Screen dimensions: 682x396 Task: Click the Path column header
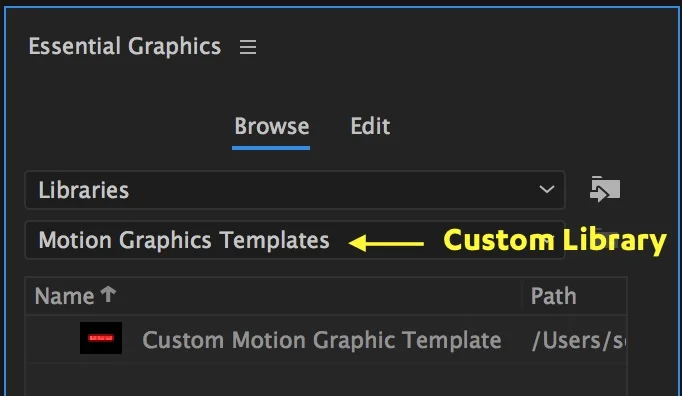[553, 296]
